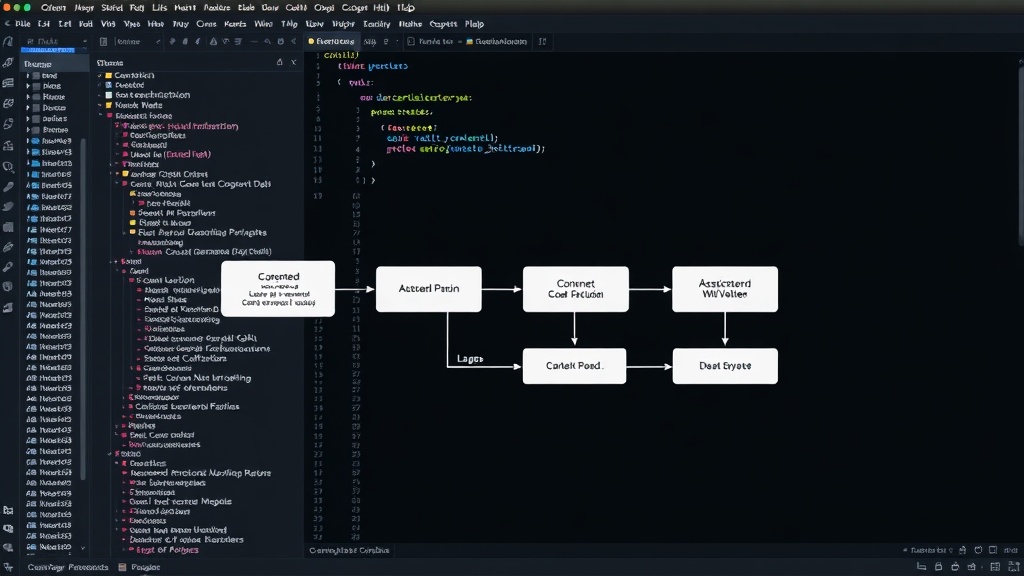Viewport: 1024px width, 576px height.
Task: Open the 'Plie' menu in the second menu row
Action: pyautogui.click(x=23, y=24)
